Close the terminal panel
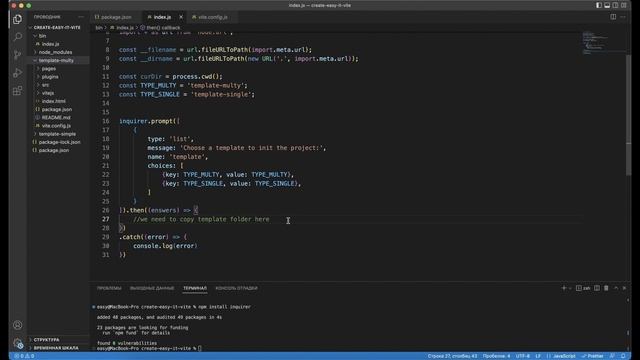Screen dimensions: 640x360 [x=624, y=288]
